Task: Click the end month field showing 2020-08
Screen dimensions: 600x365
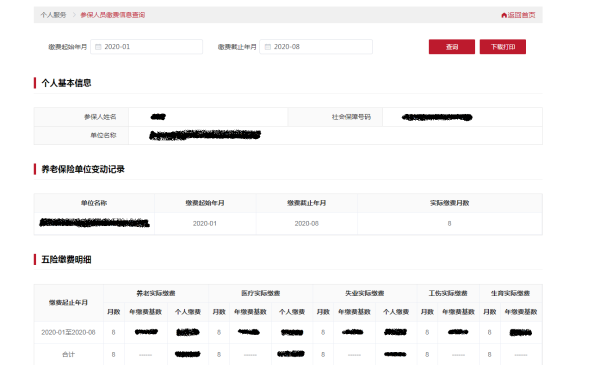Action: (316, 47)
